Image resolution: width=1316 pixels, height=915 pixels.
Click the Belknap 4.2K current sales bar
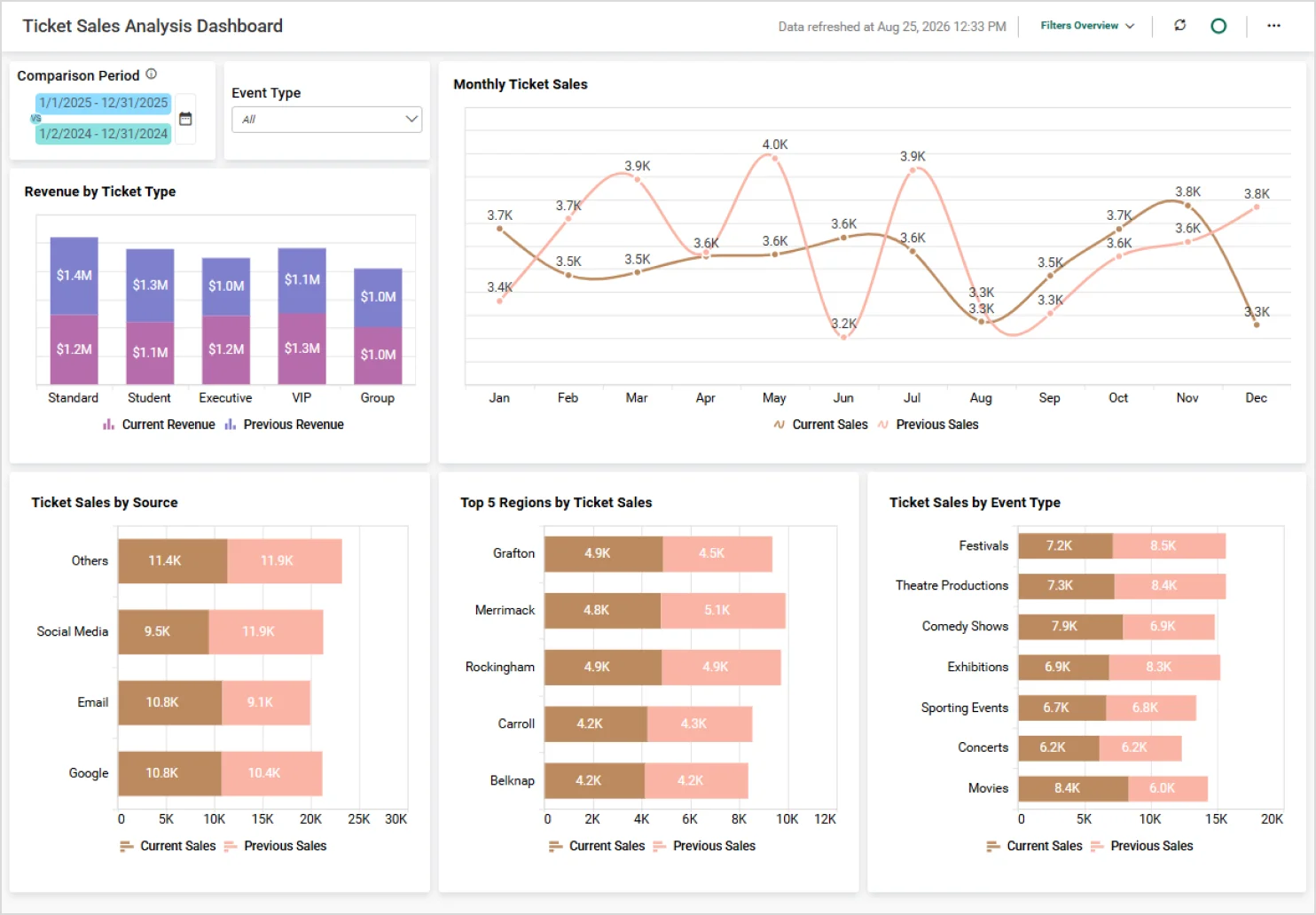click(595, 781)
